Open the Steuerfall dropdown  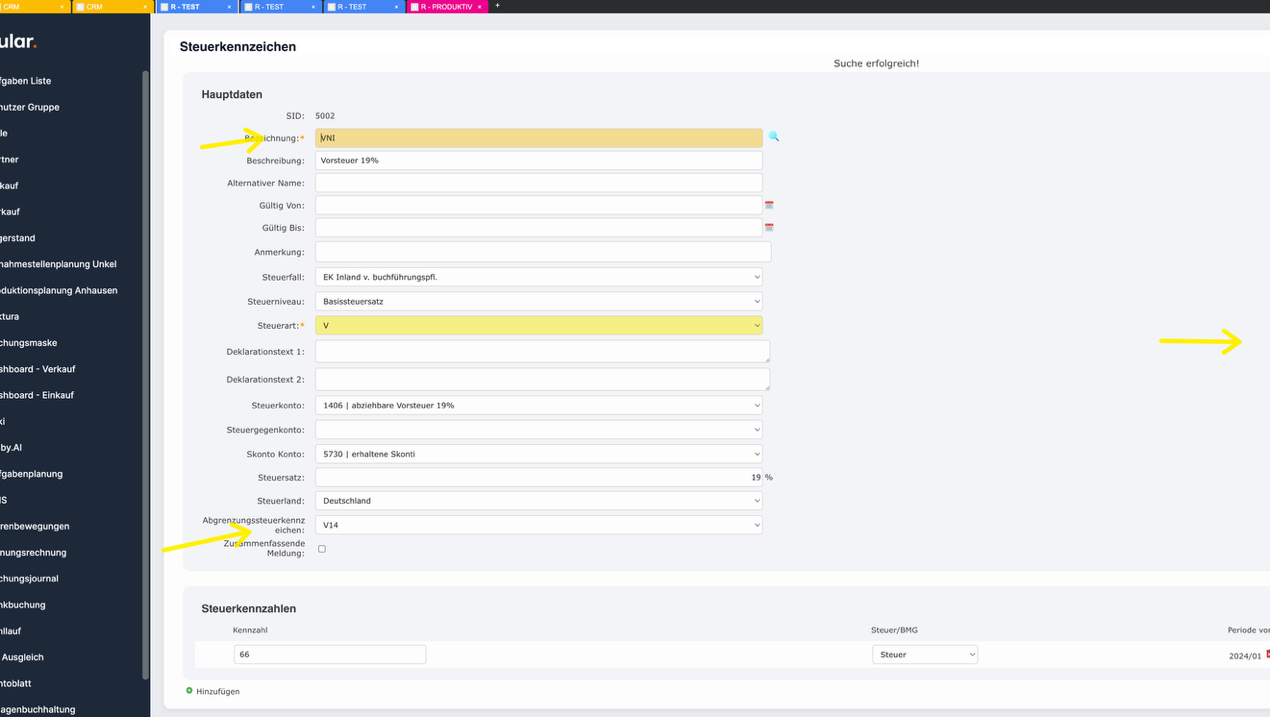tap(538, 277)
